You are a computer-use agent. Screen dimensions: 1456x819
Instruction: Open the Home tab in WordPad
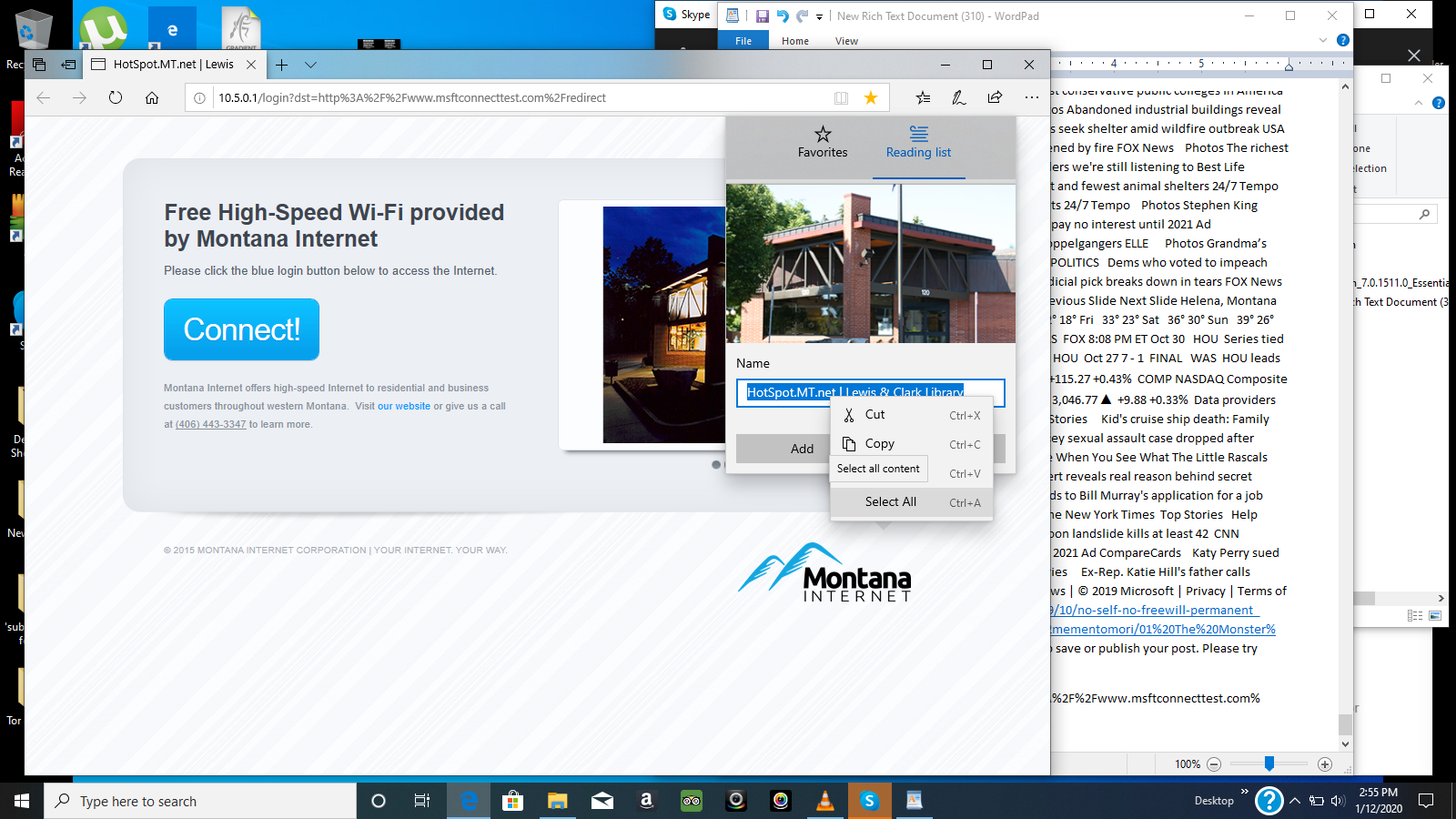(795, 41)
